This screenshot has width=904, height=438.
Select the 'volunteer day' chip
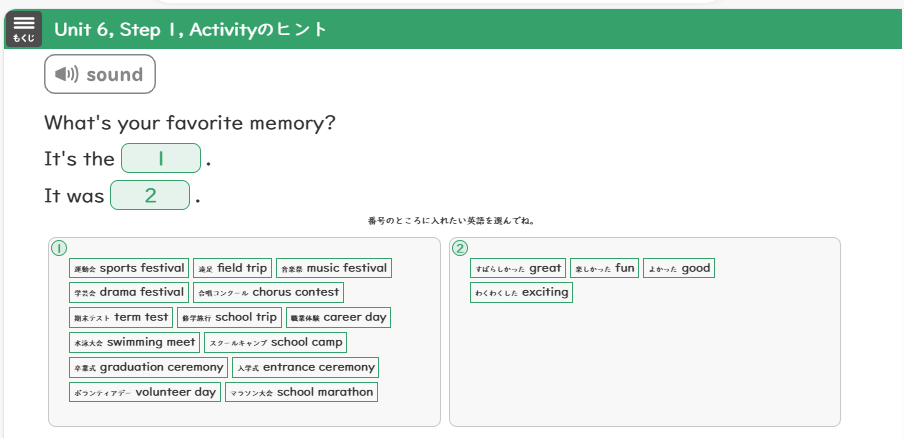click(144, 392)
